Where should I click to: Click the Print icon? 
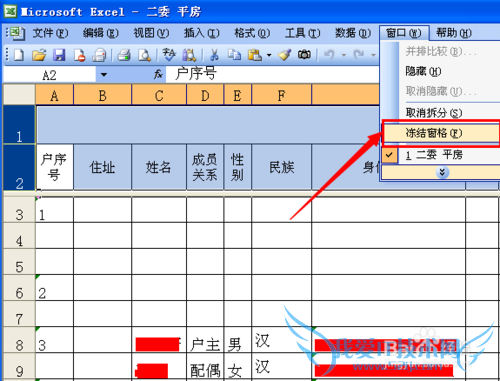pos(124,55)
